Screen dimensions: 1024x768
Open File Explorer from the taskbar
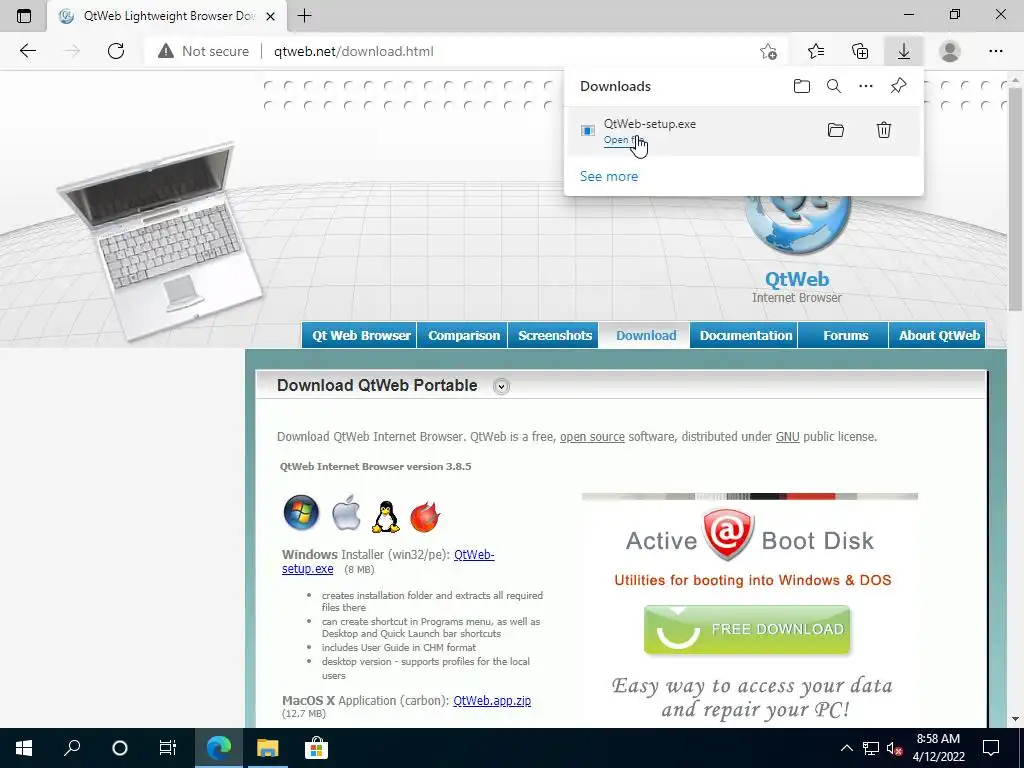(x=267, y=748)
